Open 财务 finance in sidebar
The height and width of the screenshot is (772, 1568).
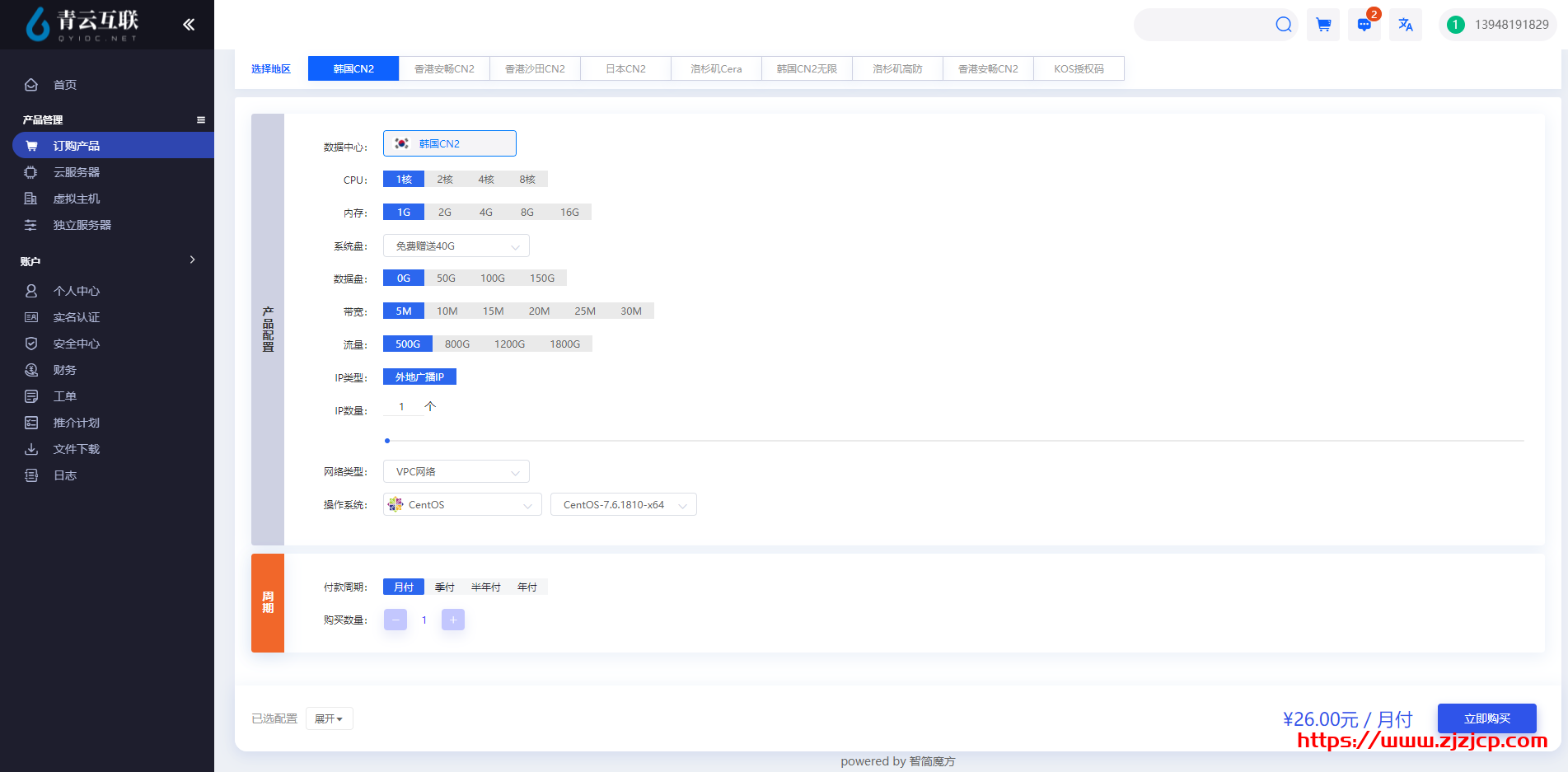64,370
